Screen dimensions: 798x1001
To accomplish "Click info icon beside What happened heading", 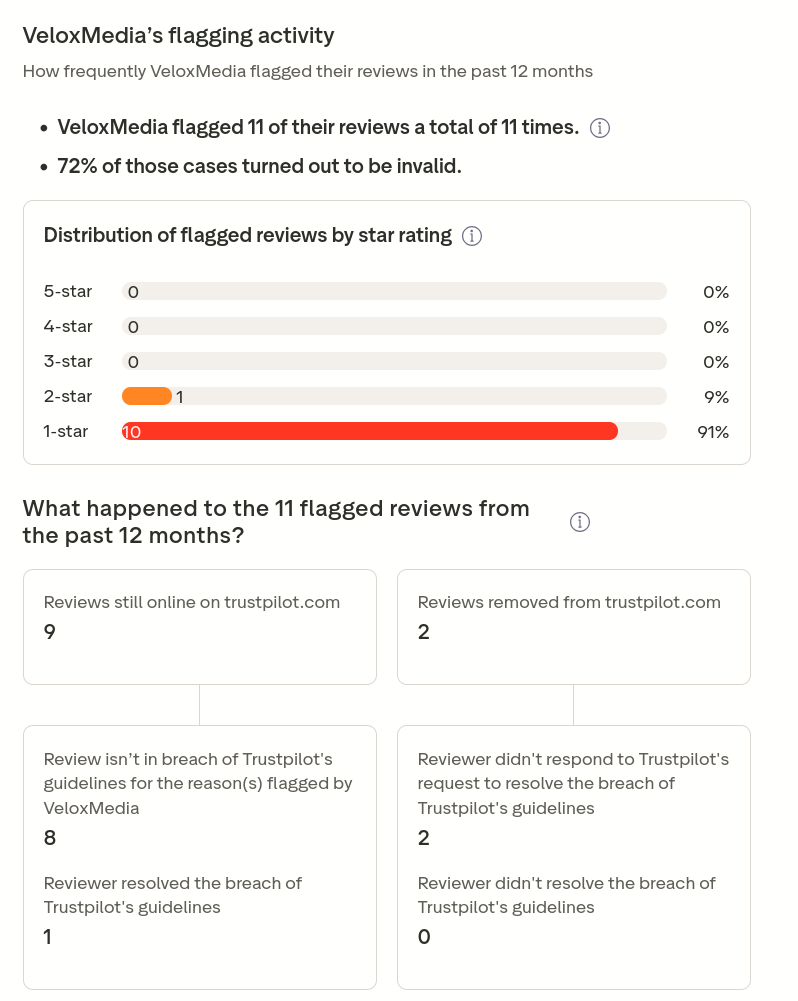I will click(580, 522).
